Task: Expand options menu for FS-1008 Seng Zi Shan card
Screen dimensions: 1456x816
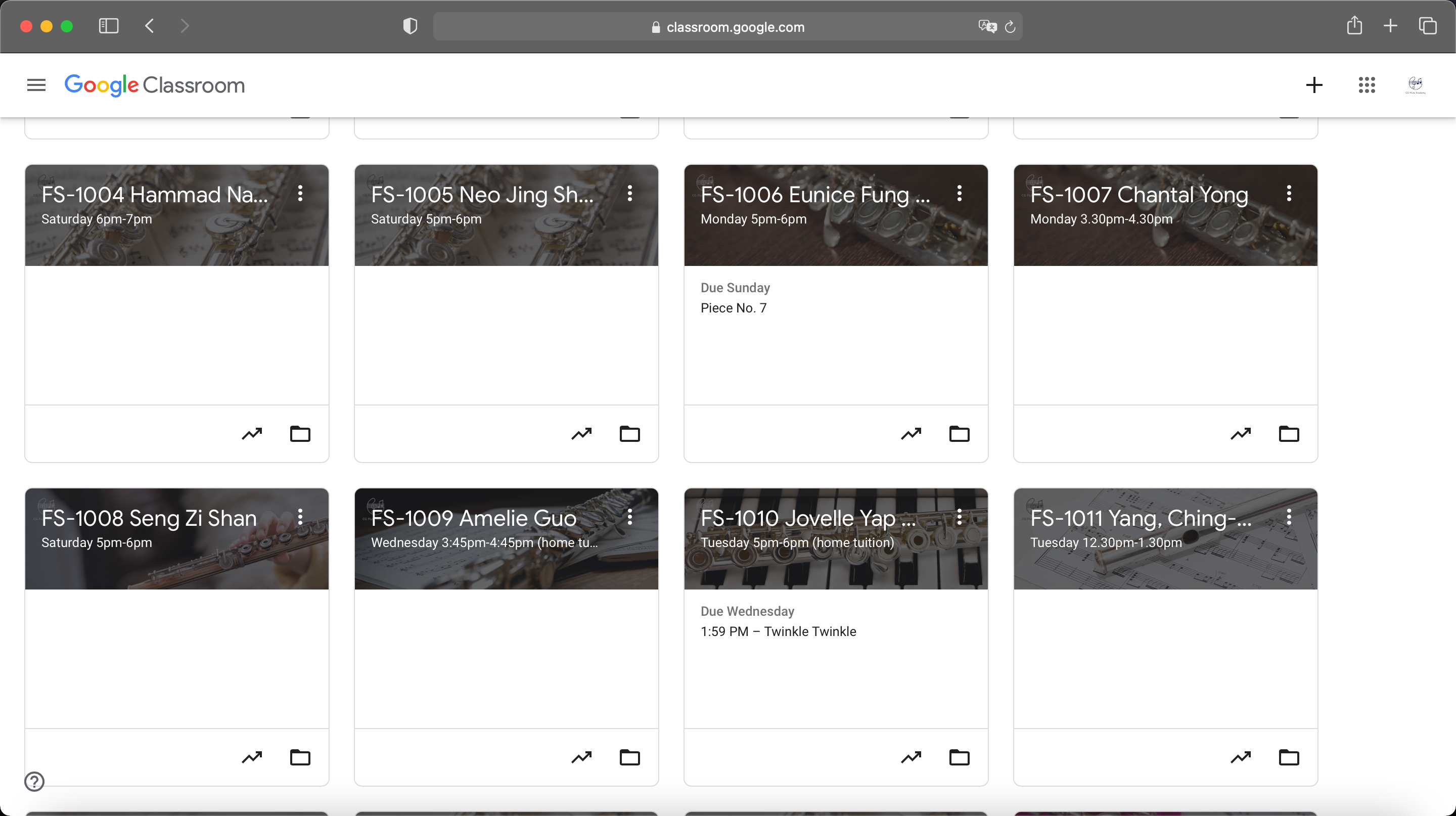Action: (300, 517)
